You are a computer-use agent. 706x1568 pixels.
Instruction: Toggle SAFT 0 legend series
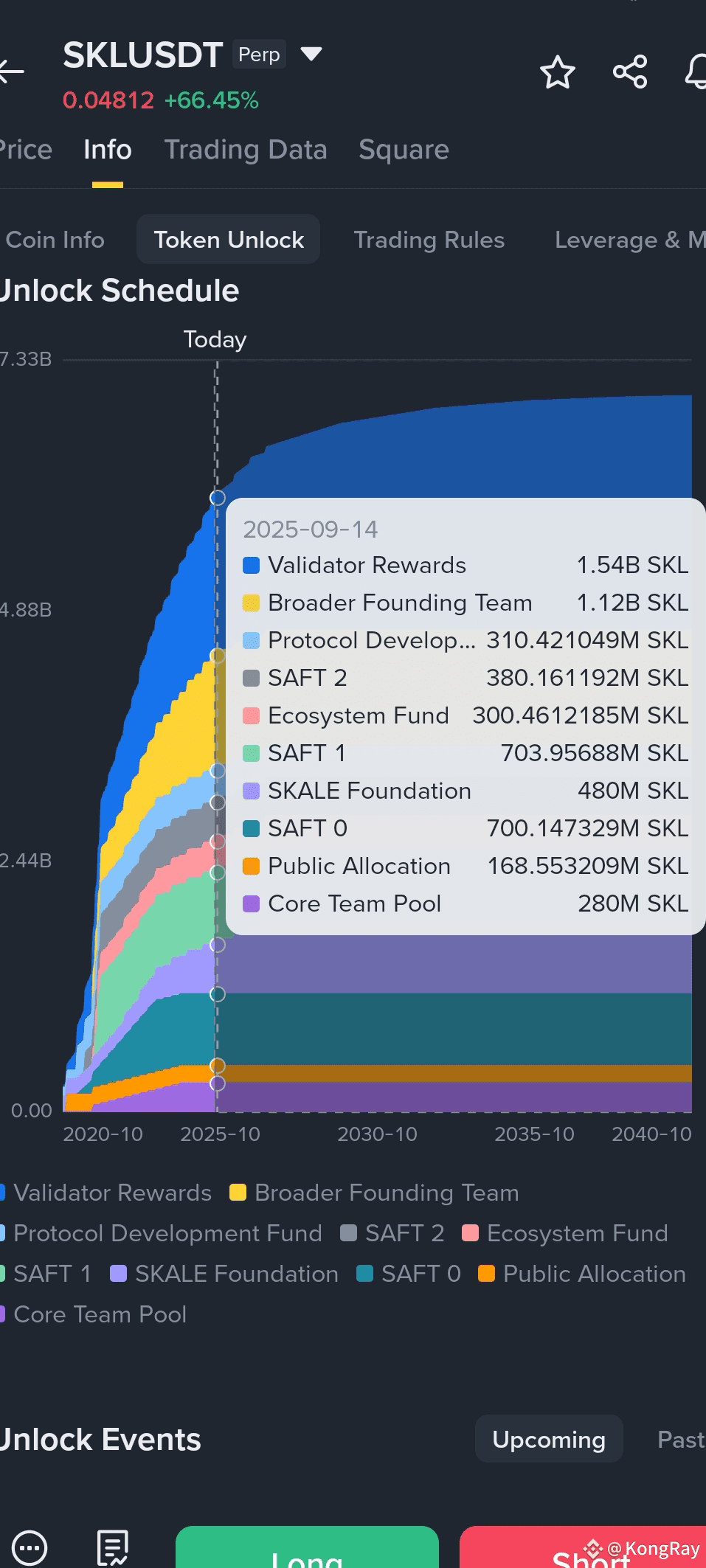[409, 1274]
